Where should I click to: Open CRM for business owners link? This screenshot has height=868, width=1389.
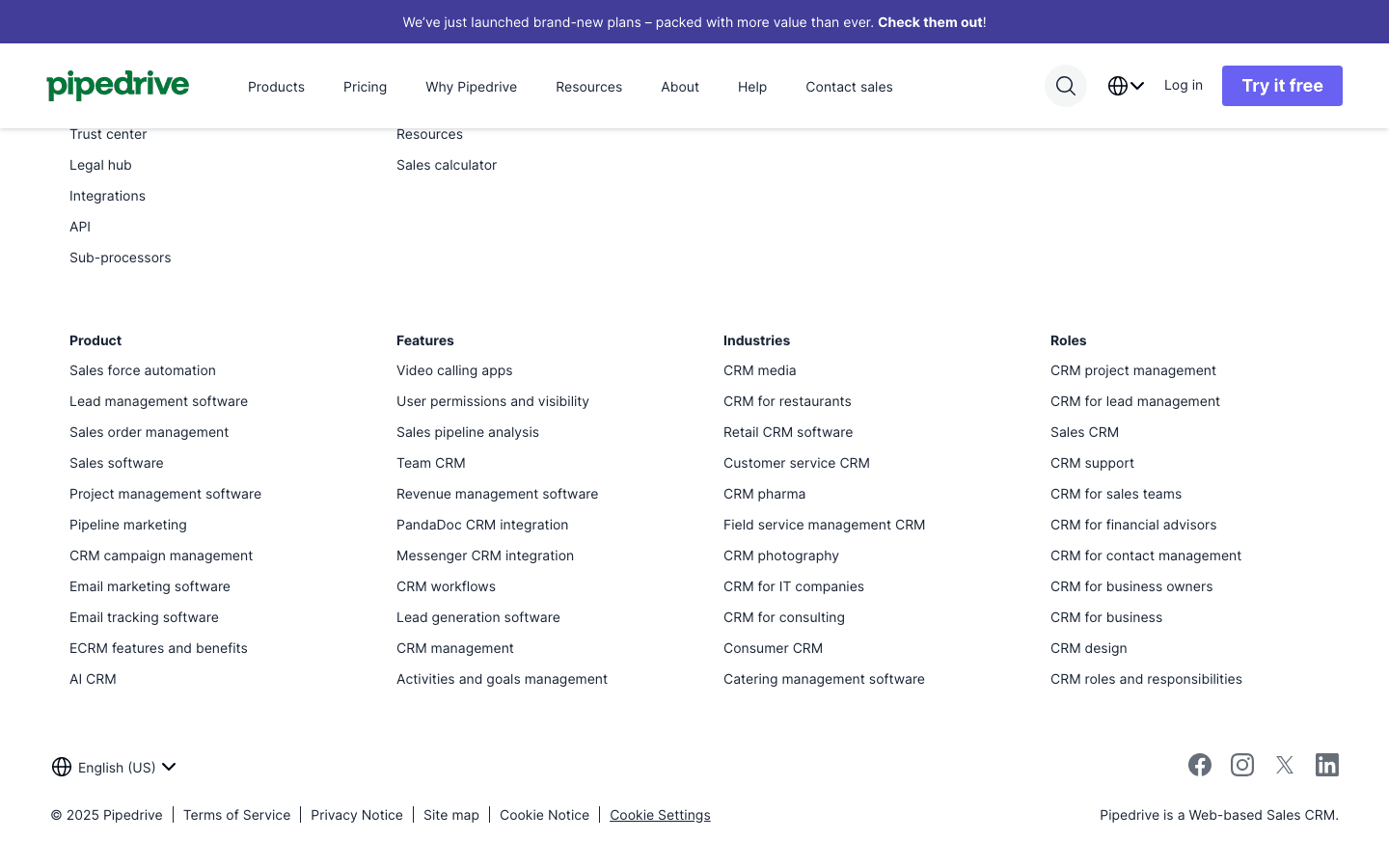pyautogui.click(x=1131, y=586)
